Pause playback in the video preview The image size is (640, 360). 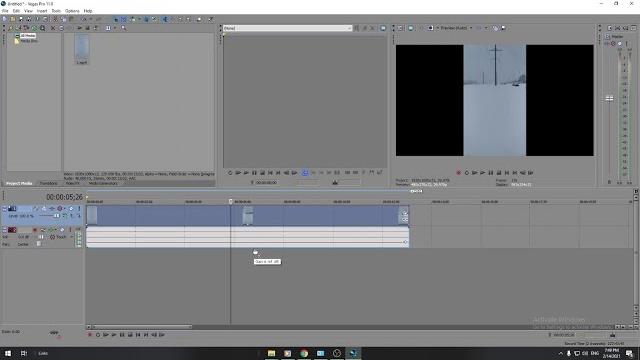[491, 173]
